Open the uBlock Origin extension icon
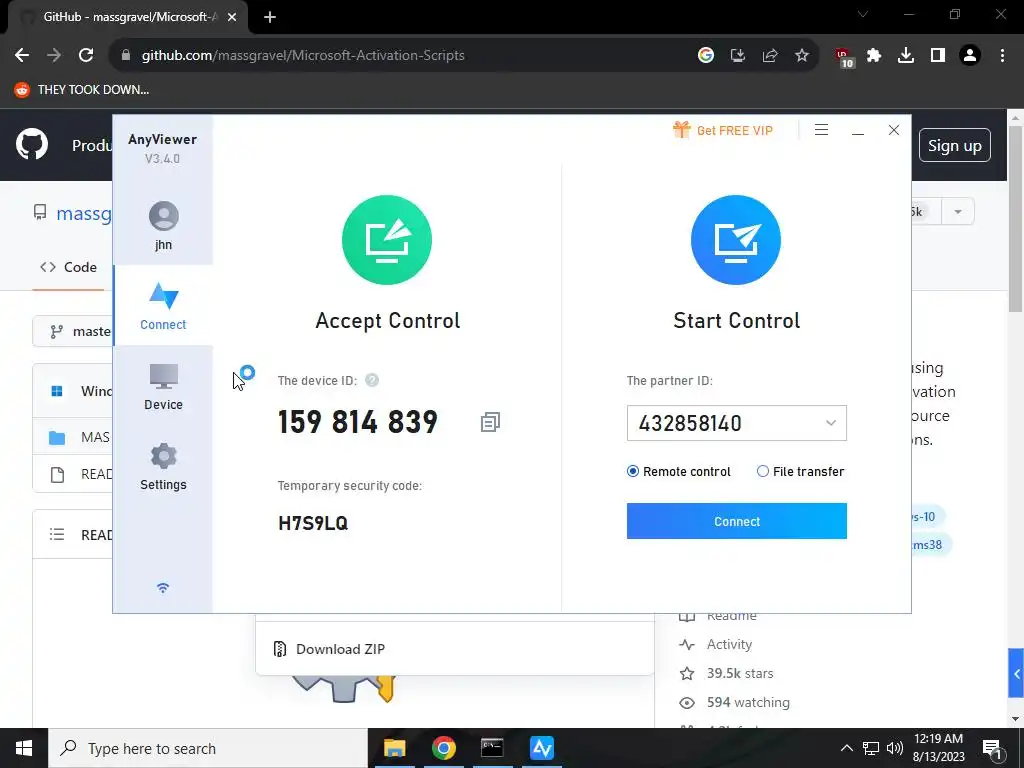 (x=844, y=57)
